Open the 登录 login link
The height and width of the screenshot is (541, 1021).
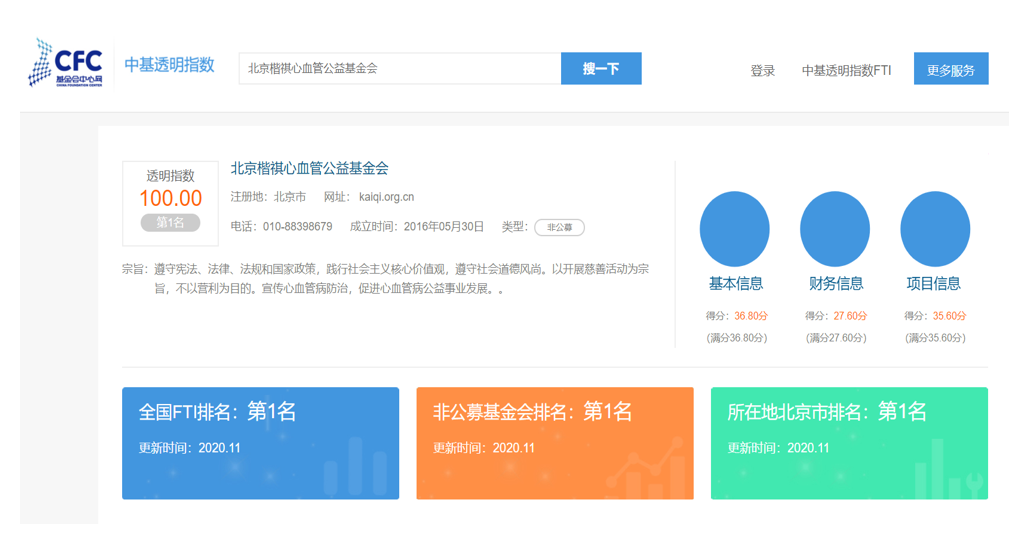(x=762, y=70)
